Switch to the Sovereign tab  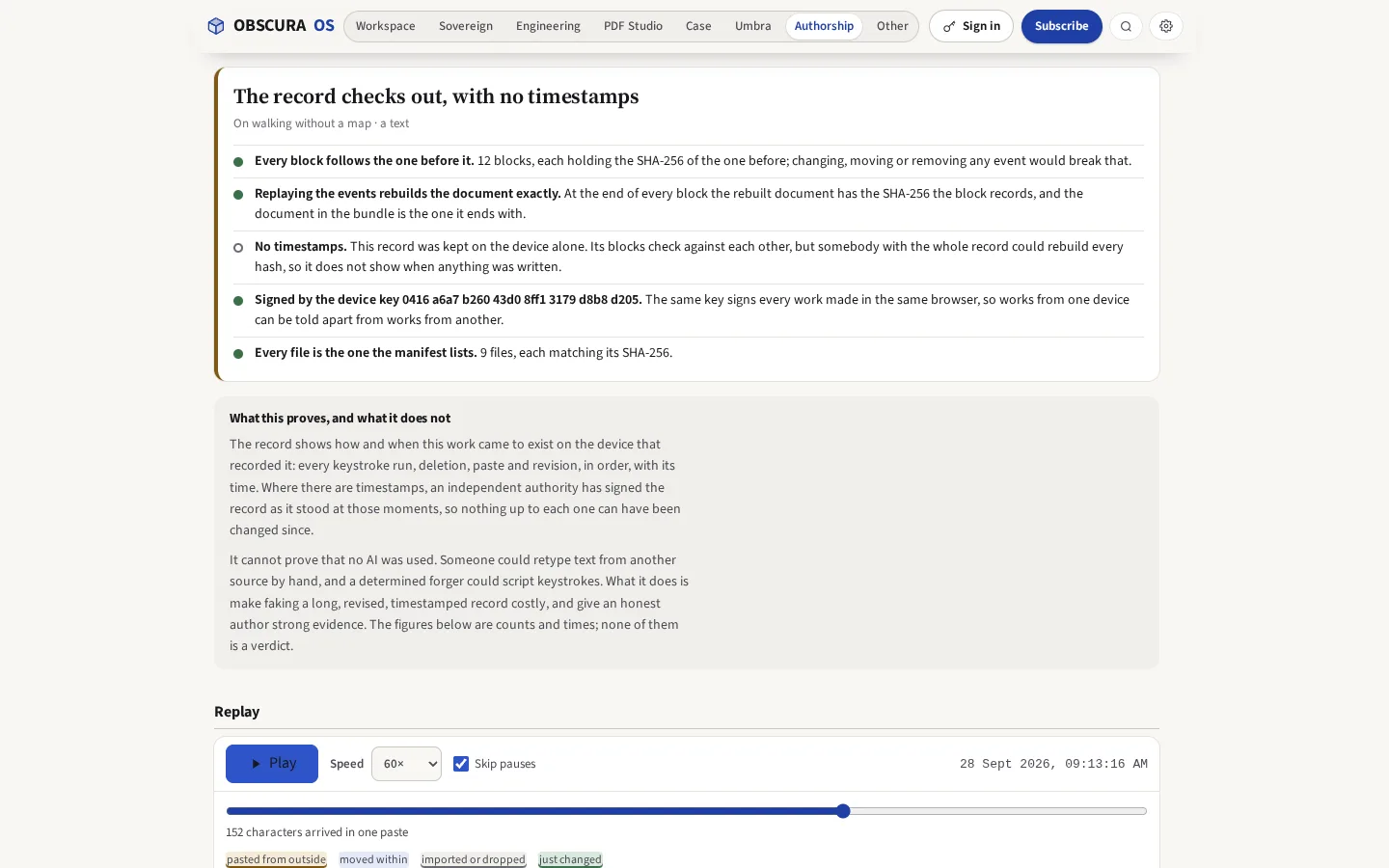[x=466, y=26]
